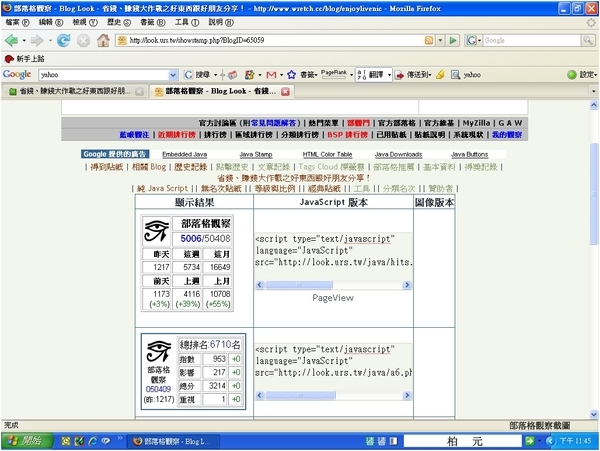Click left scroll arrow of PageView code box
Viewport: 600px width, 451px height.
tap(260, 285)
